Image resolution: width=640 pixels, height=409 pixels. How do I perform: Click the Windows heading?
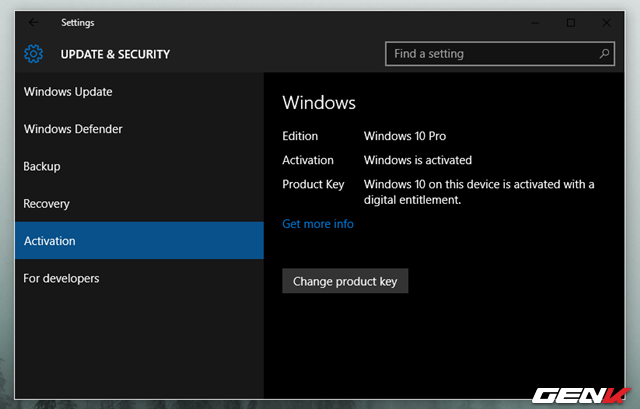(319, 102)
